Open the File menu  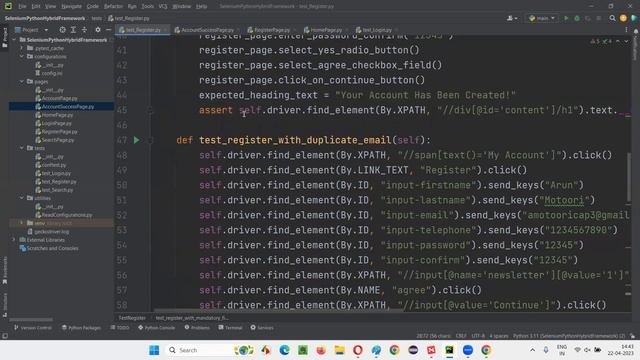click(x=22, y=7)
